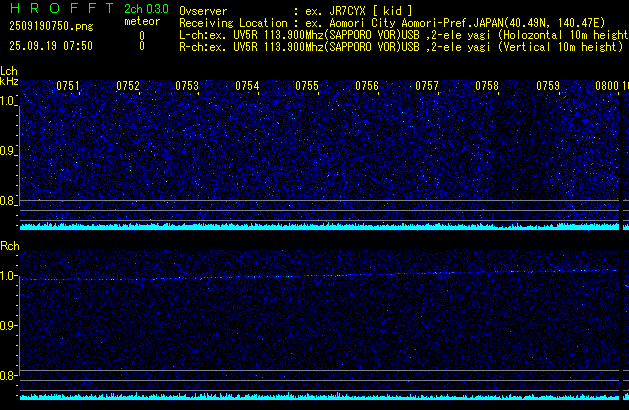This screenshot has width=629, height=410.
Task: Click the 0751 time marker
Action: (68, 86)
